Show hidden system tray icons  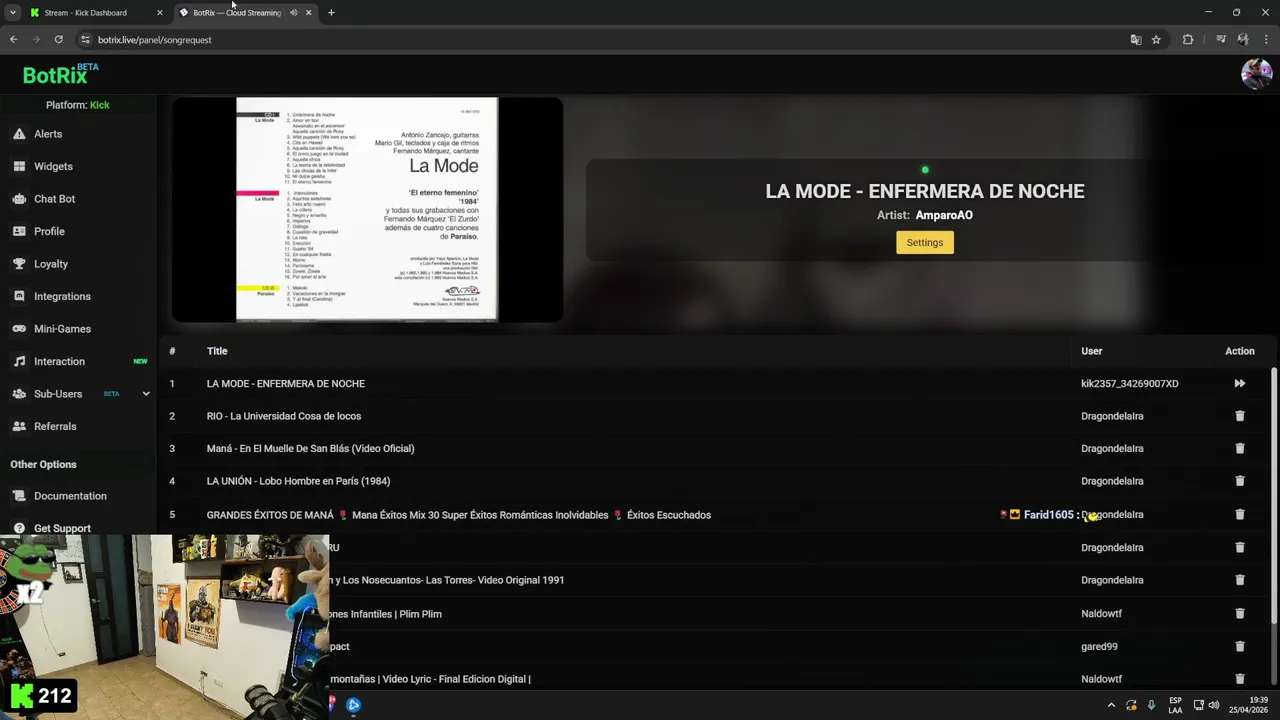click(x=1111, y=705)
